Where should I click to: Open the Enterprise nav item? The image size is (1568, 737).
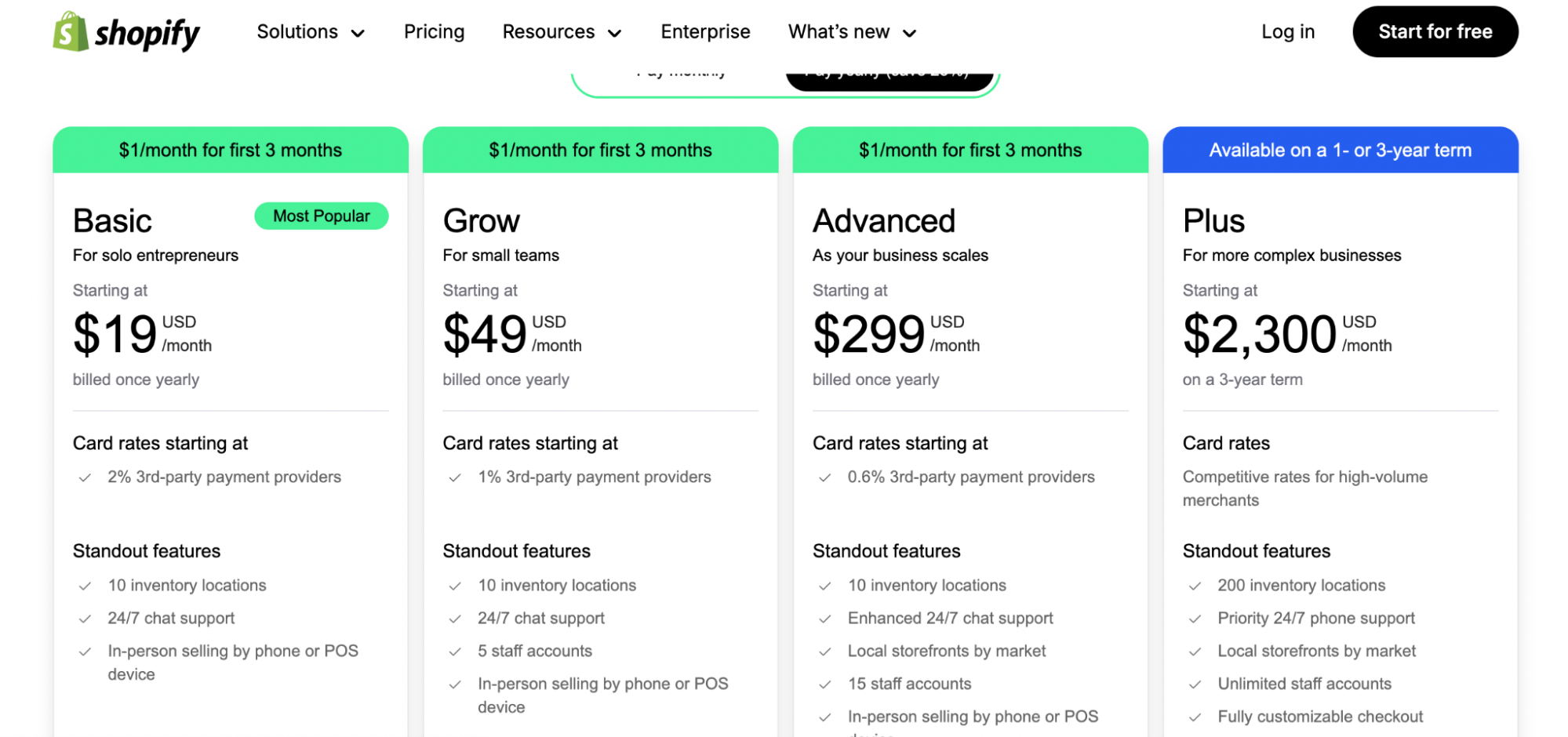[705, 32]
